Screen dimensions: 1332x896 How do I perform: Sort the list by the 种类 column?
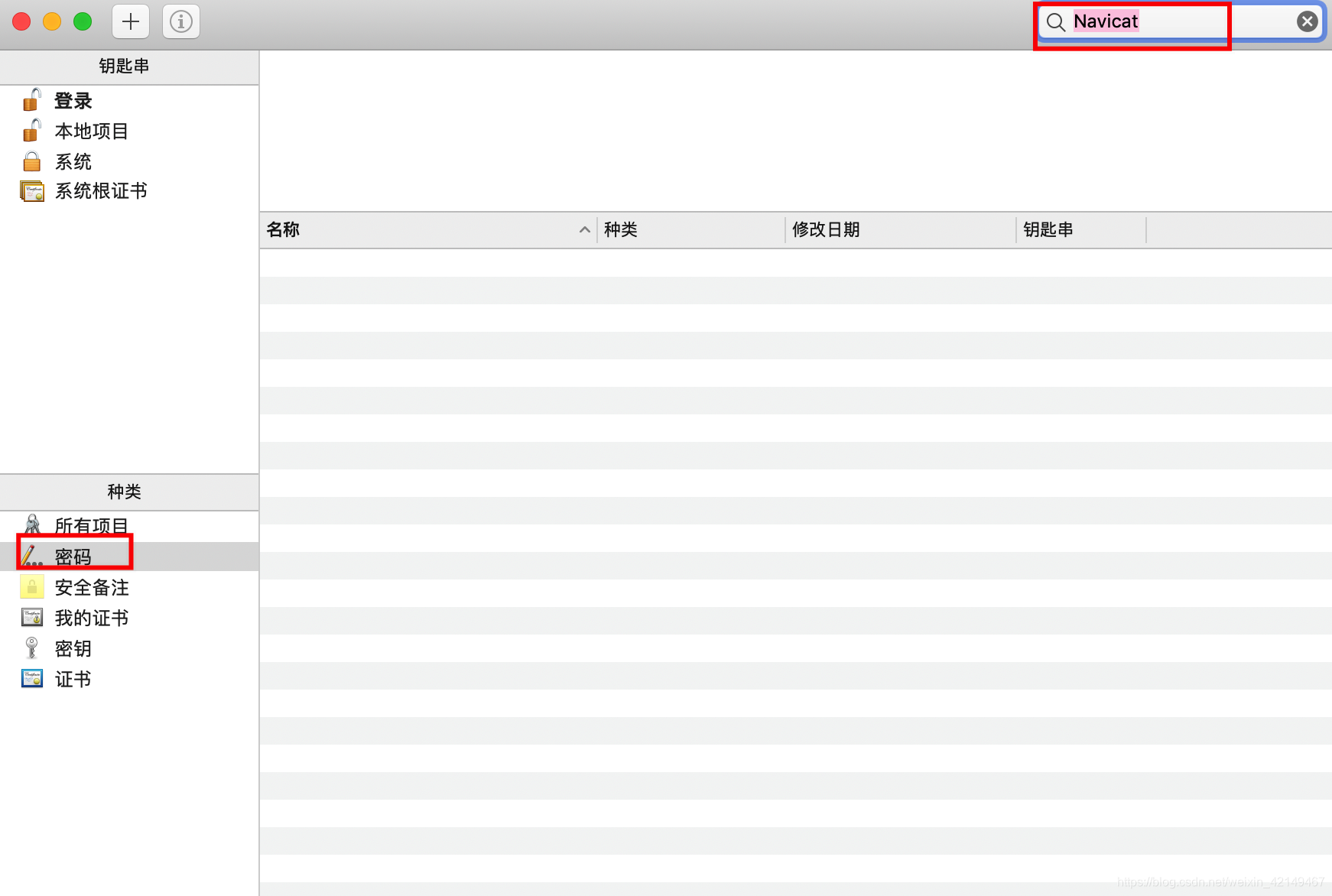[691, 229]
